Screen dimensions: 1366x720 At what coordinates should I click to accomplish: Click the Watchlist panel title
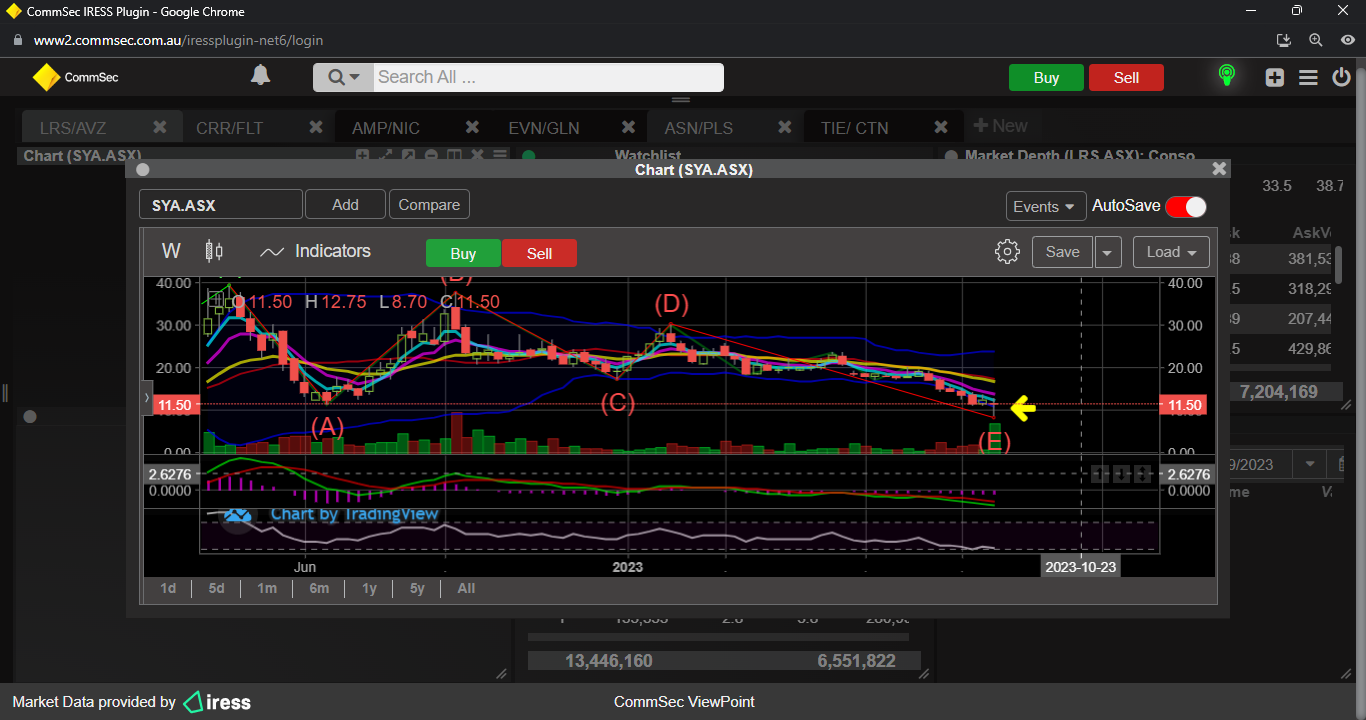tap(648, 156)
